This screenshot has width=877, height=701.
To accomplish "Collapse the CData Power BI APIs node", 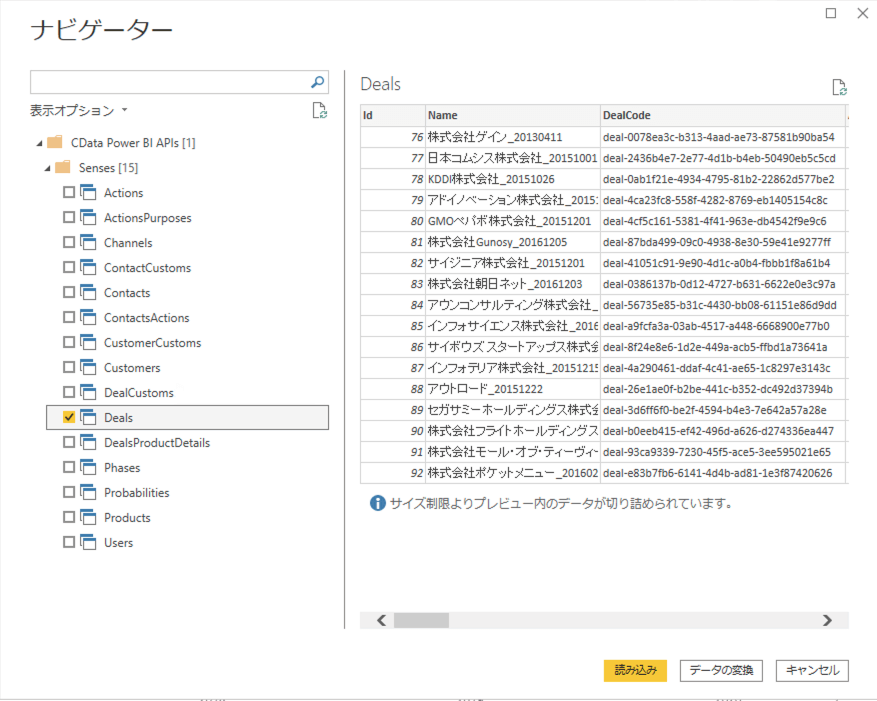I will 38,143.
